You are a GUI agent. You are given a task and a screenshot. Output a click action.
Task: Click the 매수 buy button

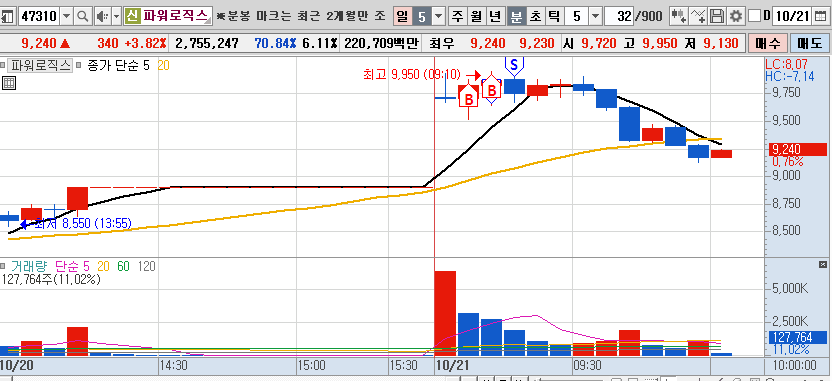767,44
